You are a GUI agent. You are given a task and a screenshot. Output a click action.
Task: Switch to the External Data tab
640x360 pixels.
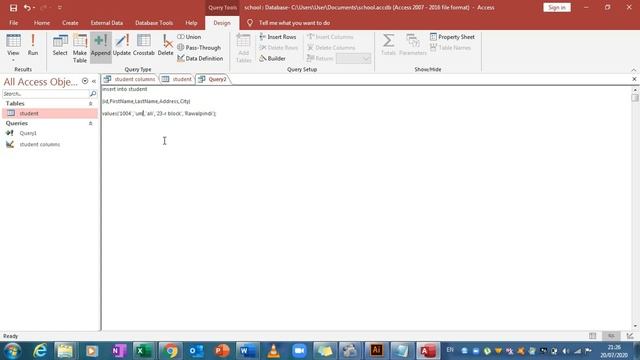click(x=107, y=23)
